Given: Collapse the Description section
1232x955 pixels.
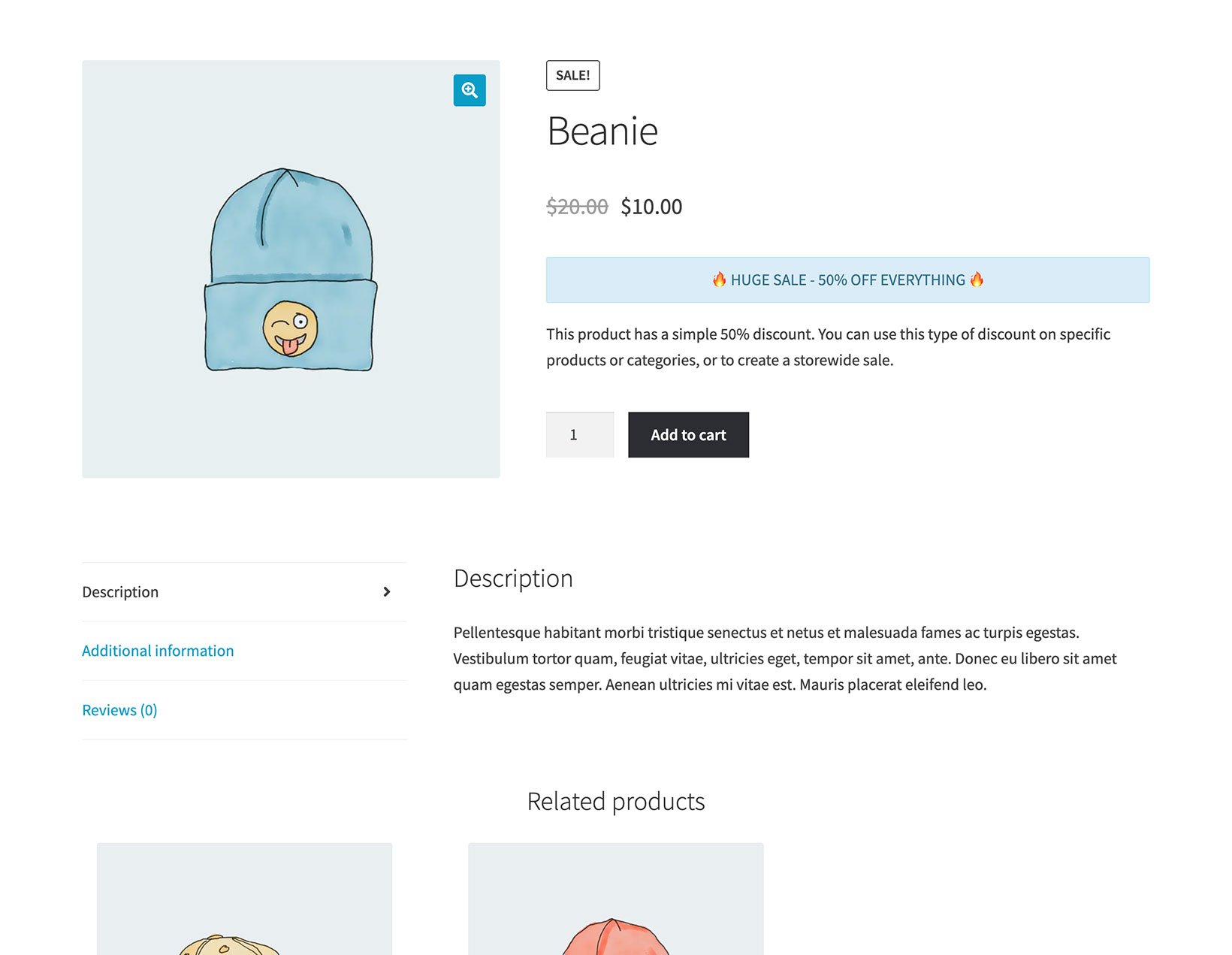Looking at the screenshot, I should point(120,591).
